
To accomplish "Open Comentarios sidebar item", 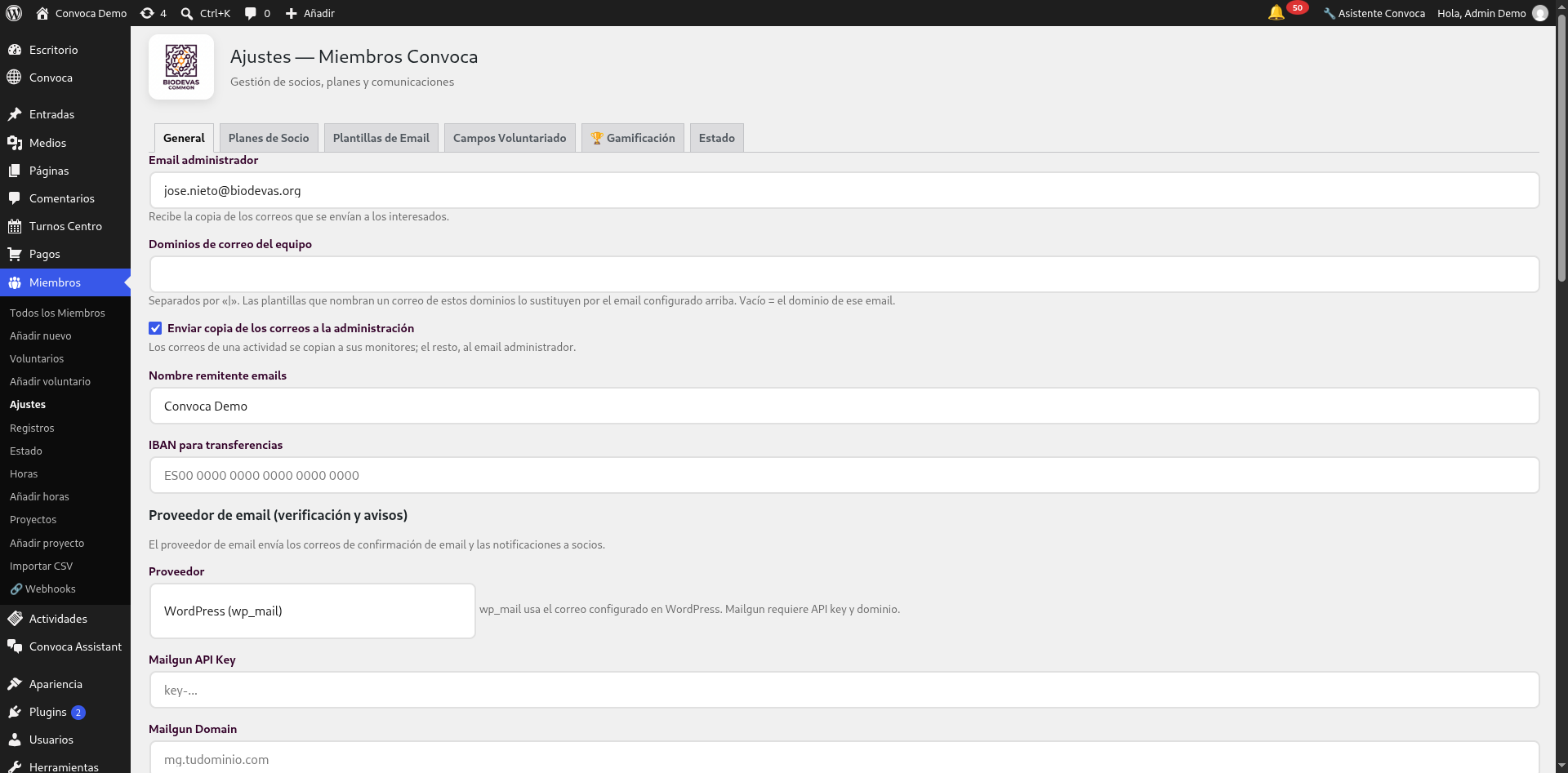I will [x=65, y=198].
